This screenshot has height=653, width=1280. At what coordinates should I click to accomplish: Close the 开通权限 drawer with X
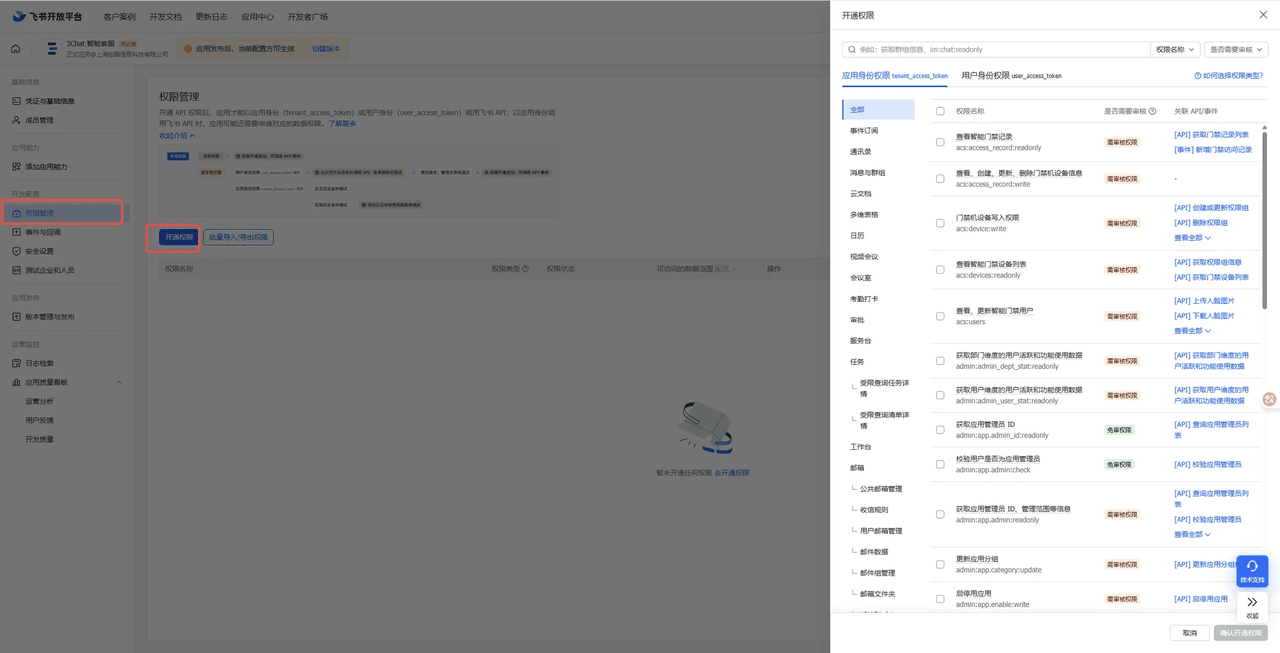pos(1263,15)
